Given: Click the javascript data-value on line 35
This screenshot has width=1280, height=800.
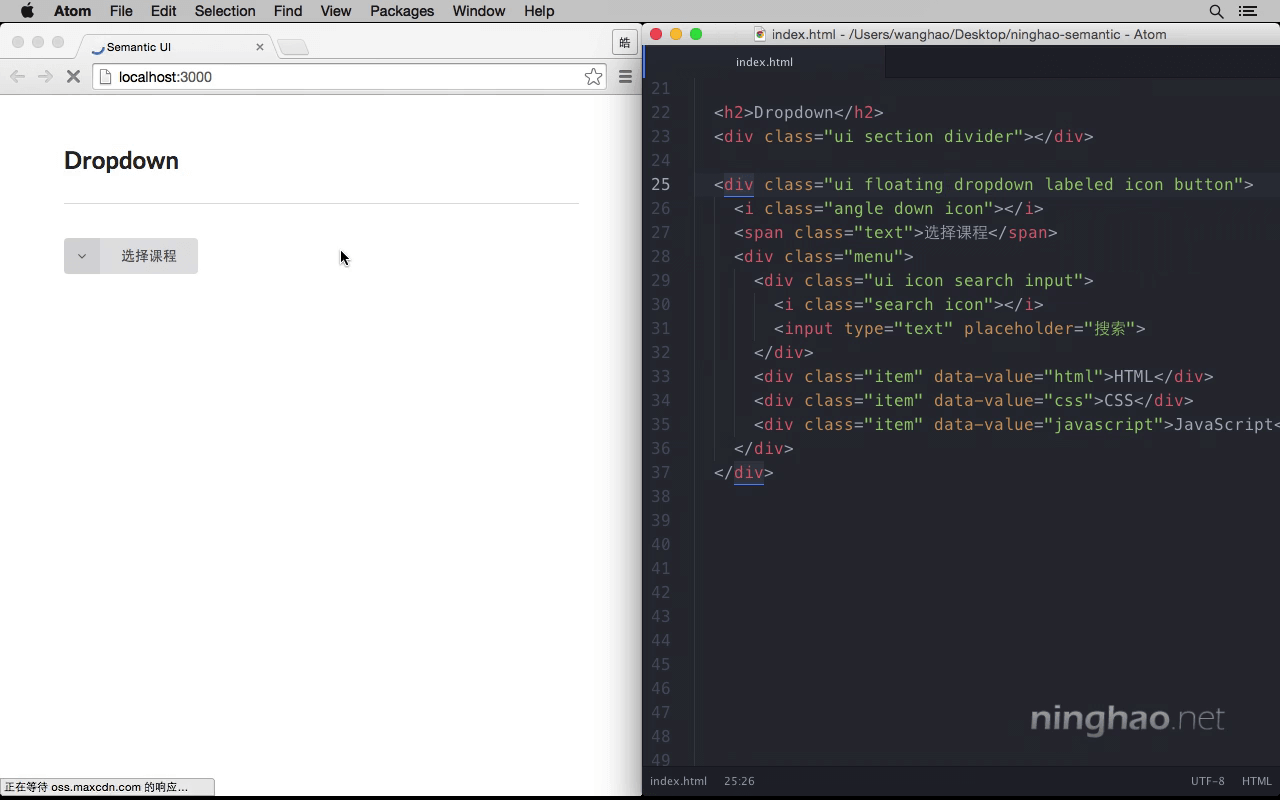Looking at the screenshot, I should (x=1104, y=424).
